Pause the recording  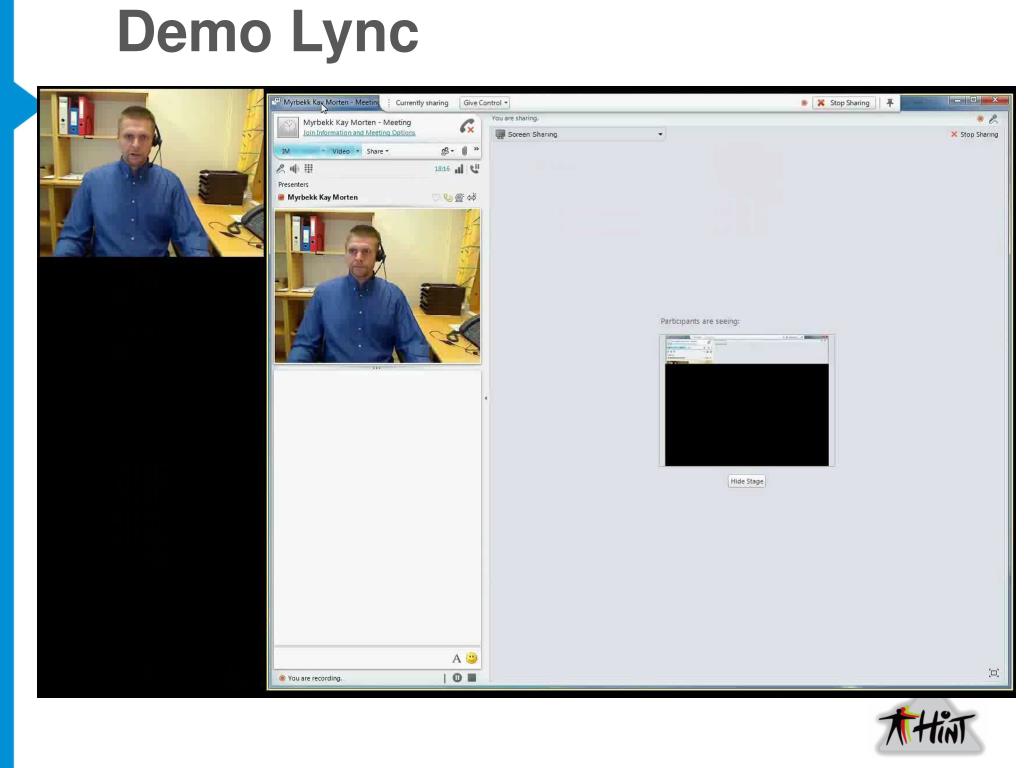pyautogui.click(x=457, y=678)
